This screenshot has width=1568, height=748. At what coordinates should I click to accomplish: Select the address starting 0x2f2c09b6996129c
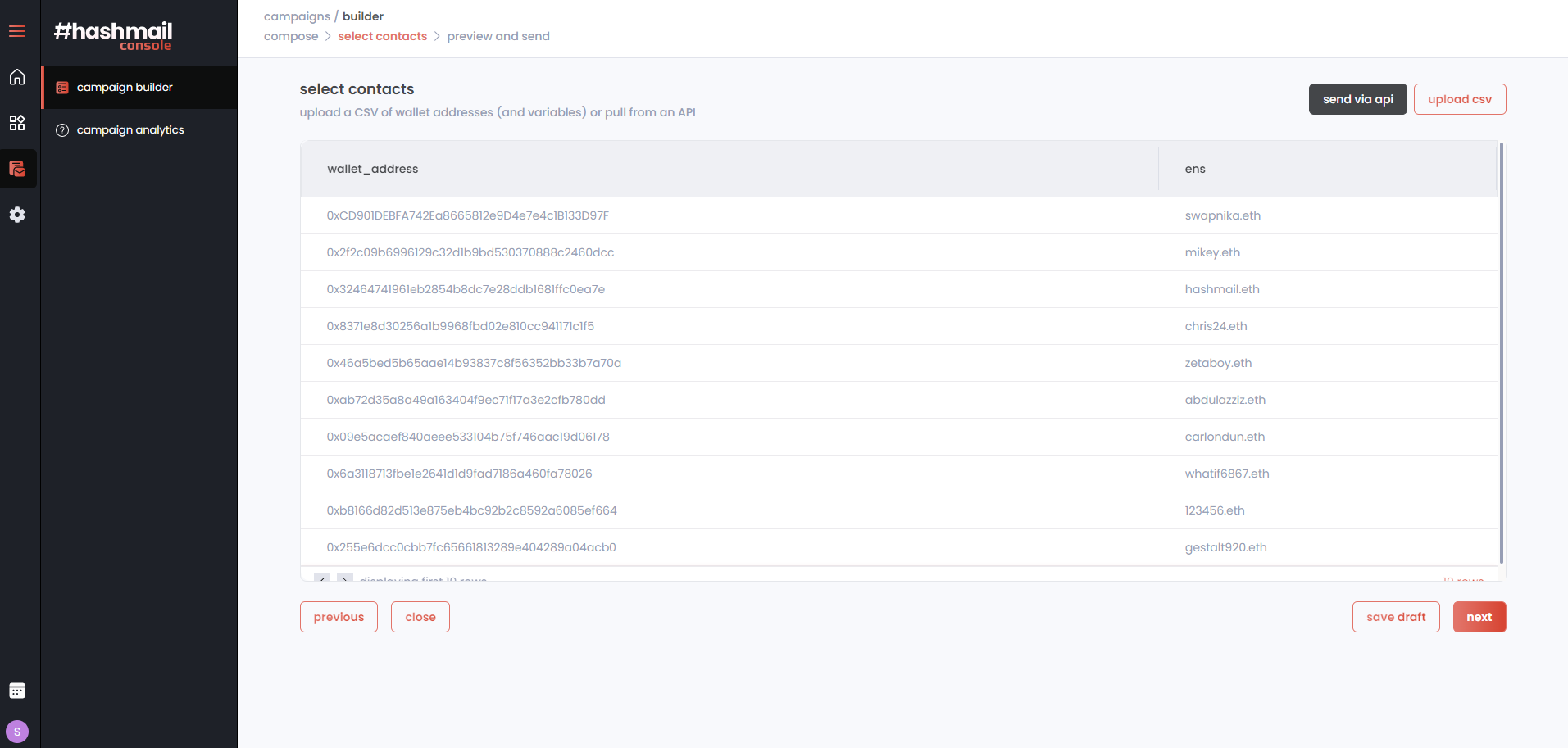click(x=470, y=252)
